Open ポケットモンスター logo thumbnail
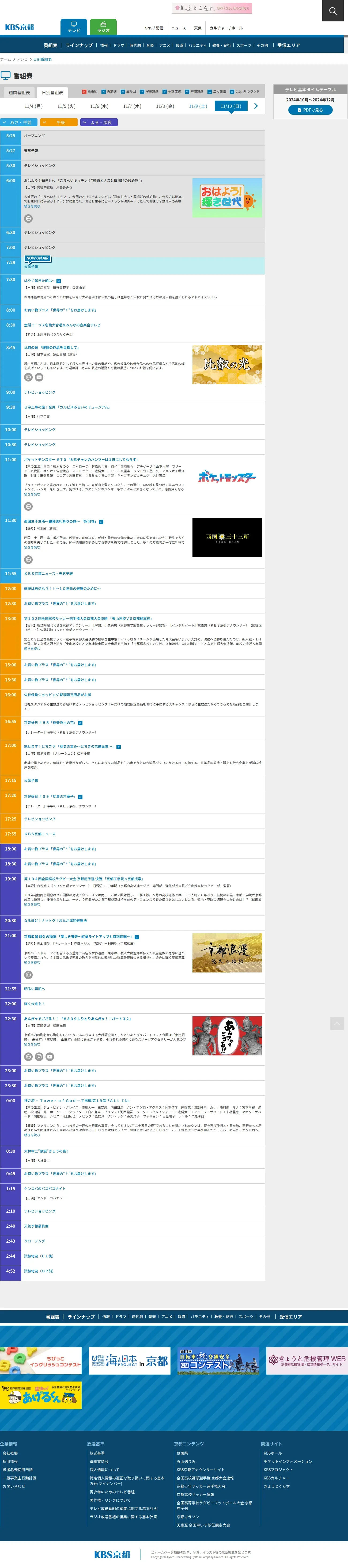This screenshot has height=1568, width=348. 227,477
